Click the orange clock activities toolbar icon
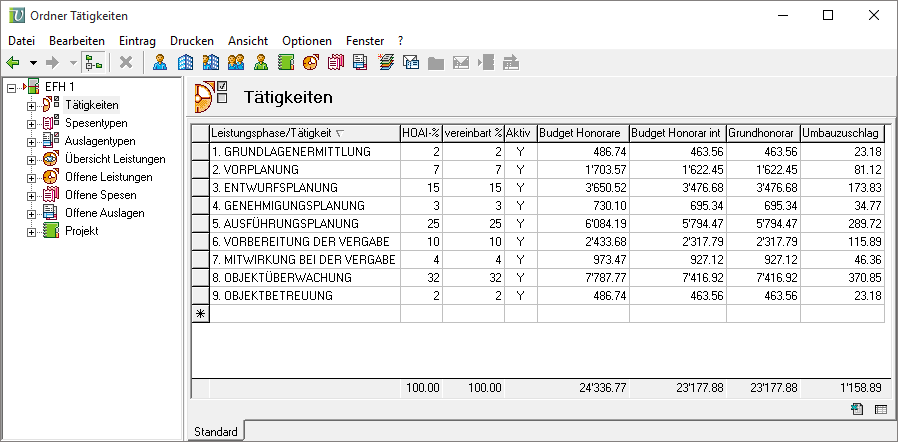This screenshot has width=898, height=442. (310, 62)
